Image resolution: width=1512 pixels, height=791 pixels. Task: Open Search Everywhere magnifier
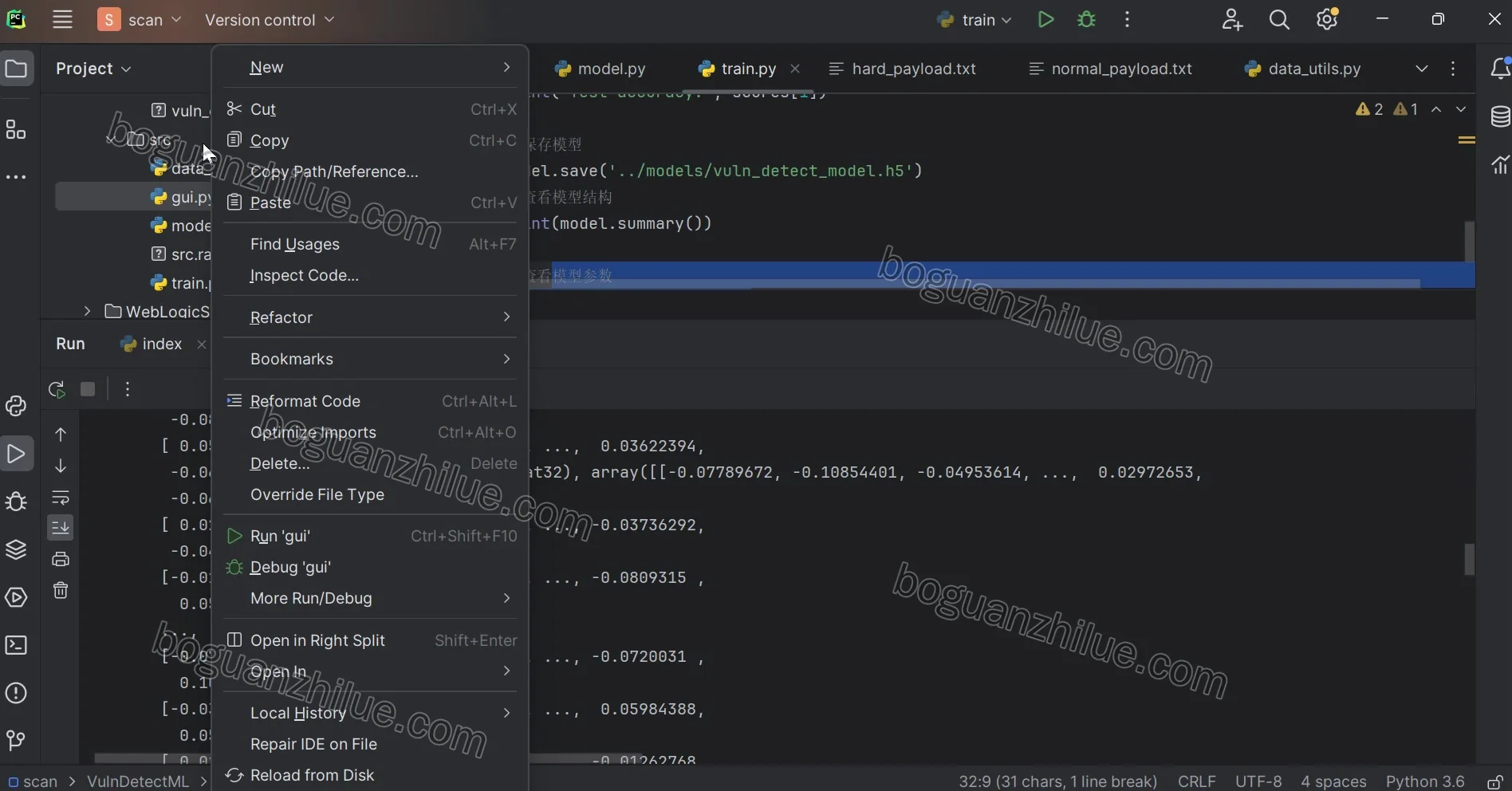click(x=1279, y=20)
